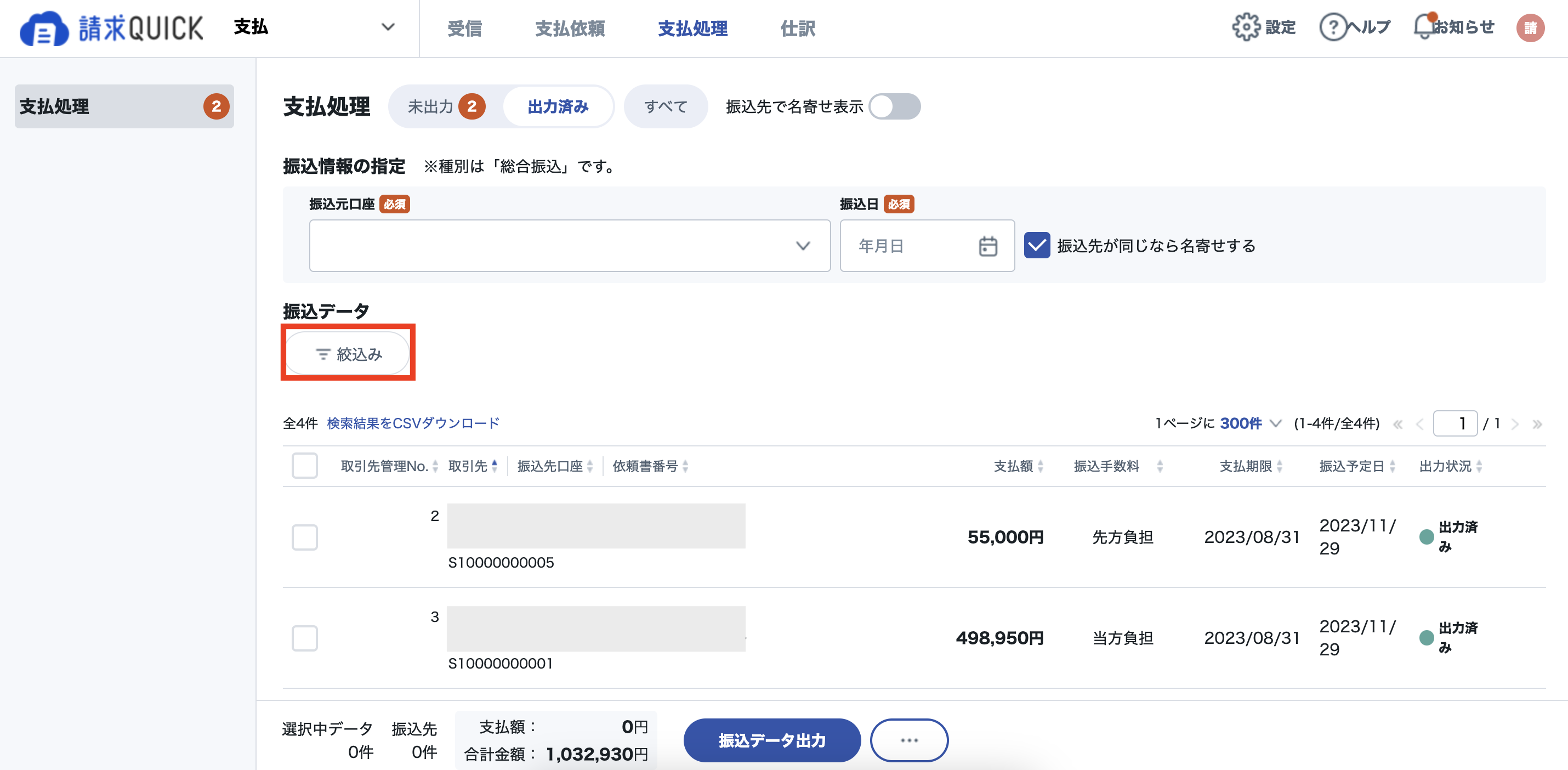The height and width of the screenshot is (770, 1568).
Task: Open the user avatar menu
Action: [x=1530, y=28]
